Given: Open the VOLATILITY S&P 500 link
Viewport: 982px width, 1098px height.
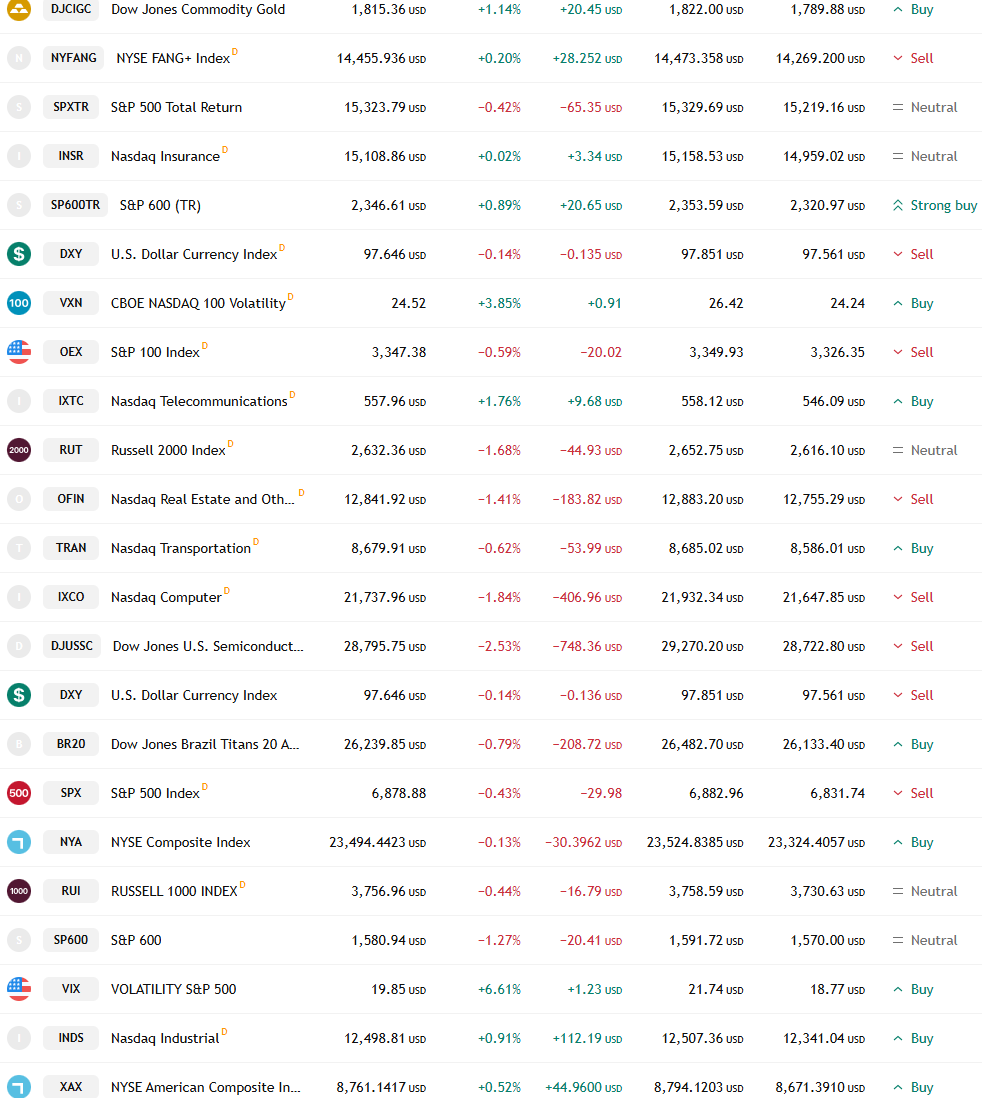Looking at the screenshot, I should 174,990.
